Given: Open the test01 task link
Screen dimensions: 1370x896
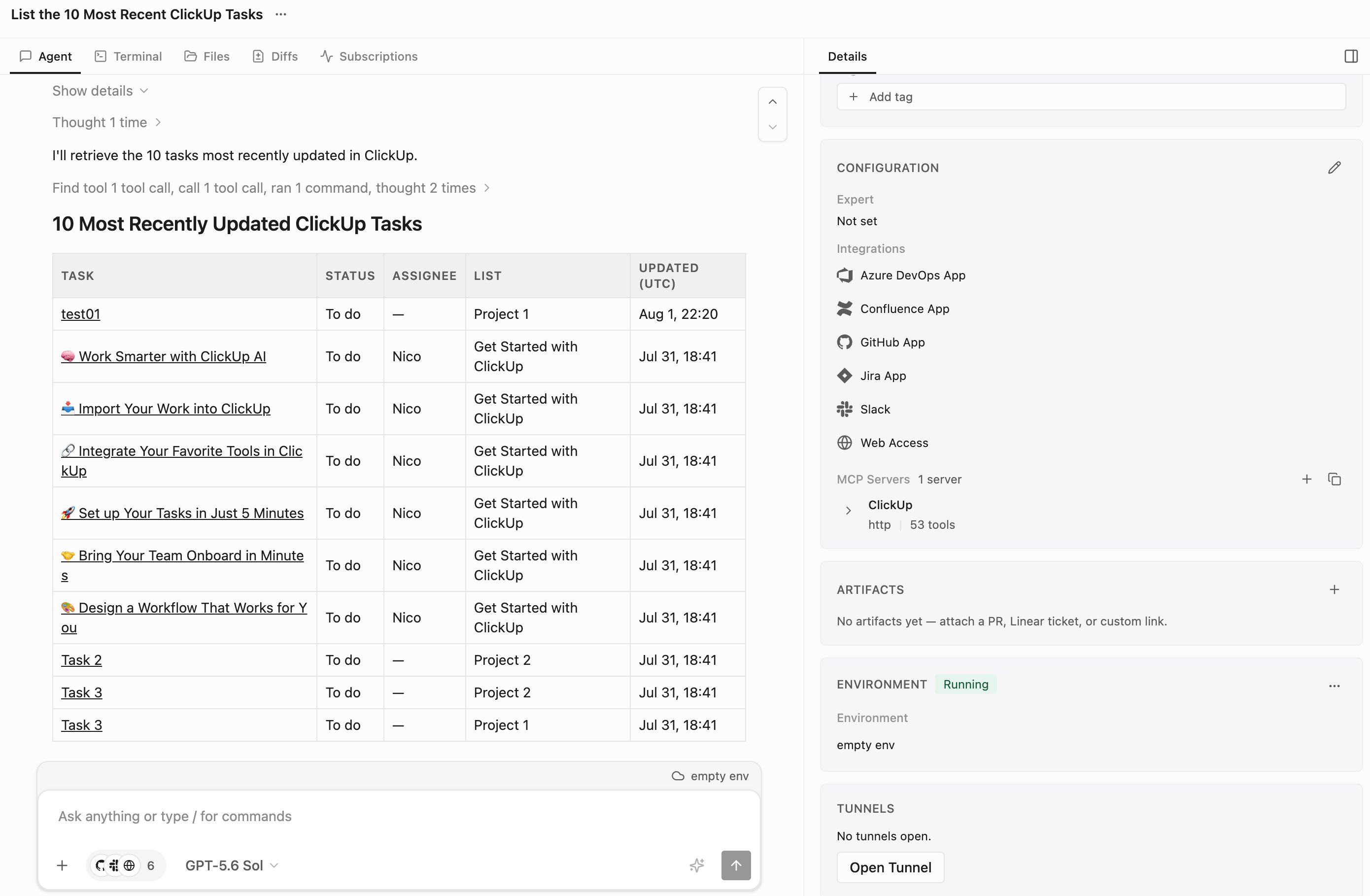Looking at the screenshot, I should tap(81, 314).
